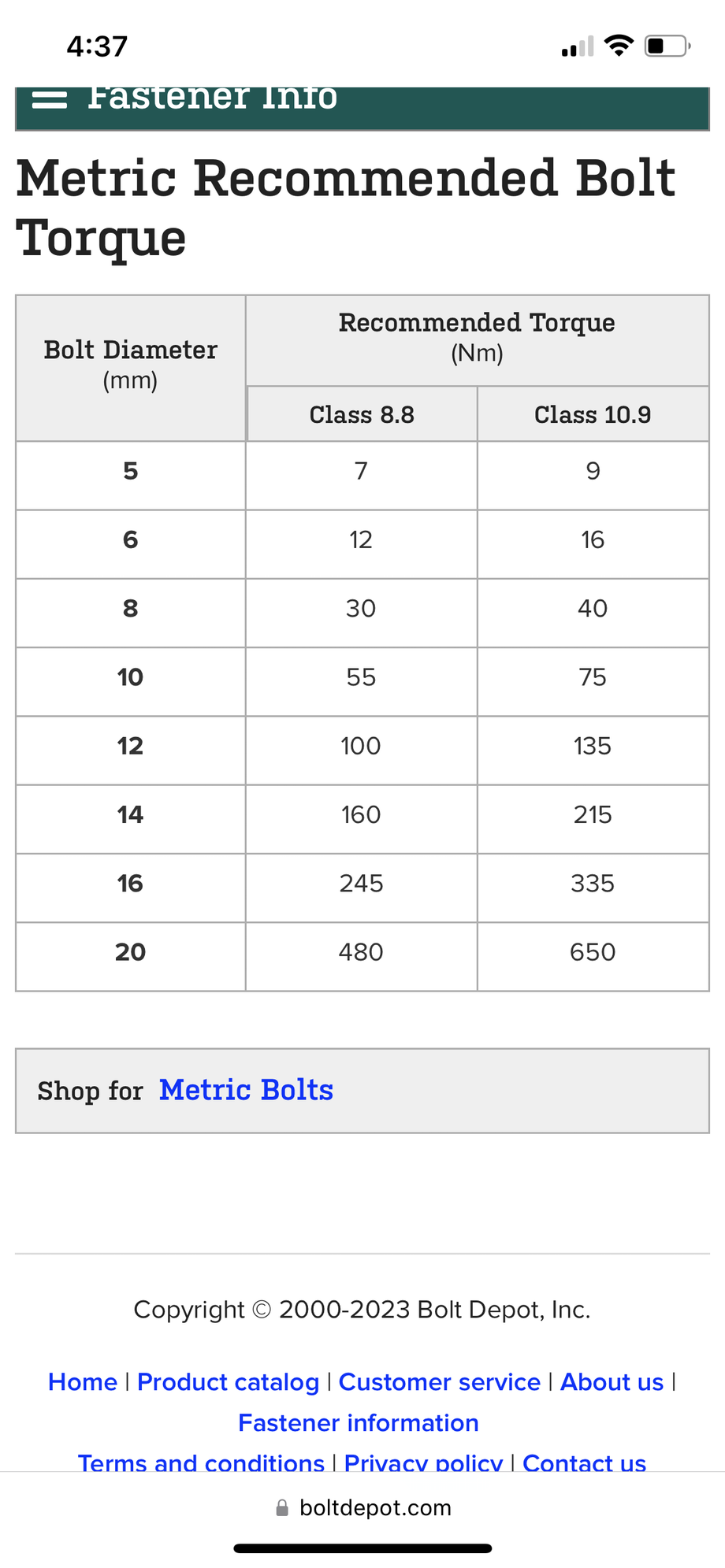725x1568 pixels.
Task: Tap the Fastener Info header title
Action: [x=213, y=99]
